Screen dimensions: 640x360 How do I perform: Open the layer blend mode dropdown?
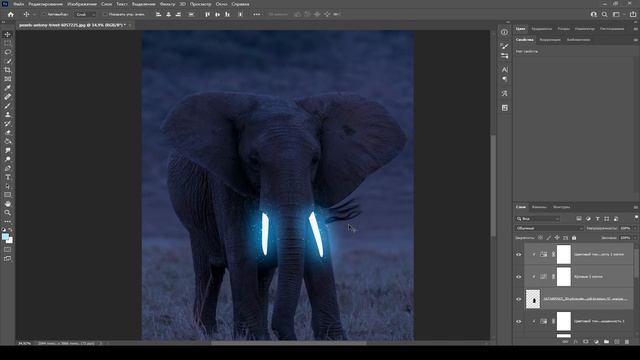coord(549,228)
